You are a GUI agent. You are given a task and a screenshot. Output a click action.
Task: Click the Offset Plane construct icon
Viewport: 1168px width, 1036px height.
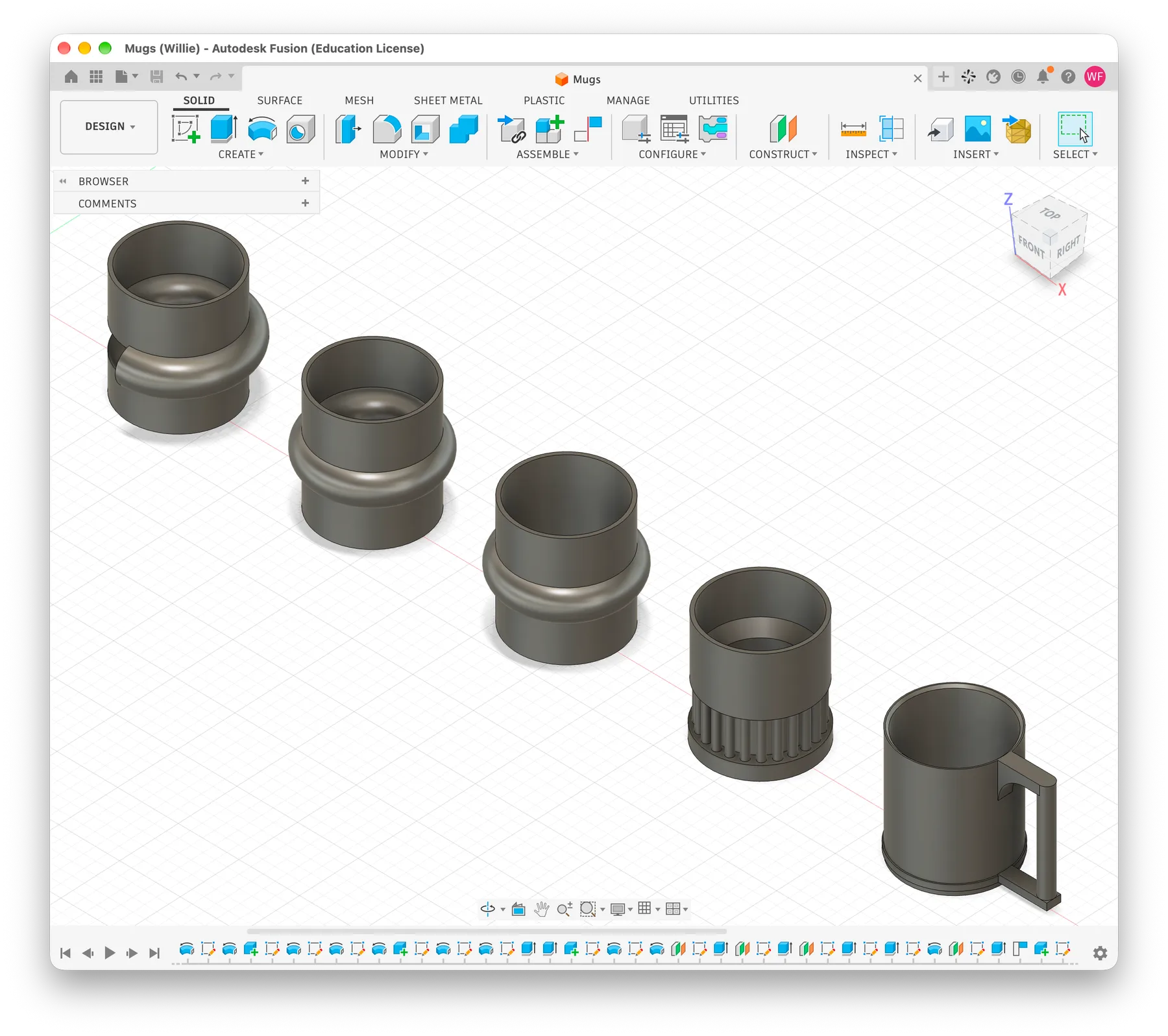click(783, 128)
